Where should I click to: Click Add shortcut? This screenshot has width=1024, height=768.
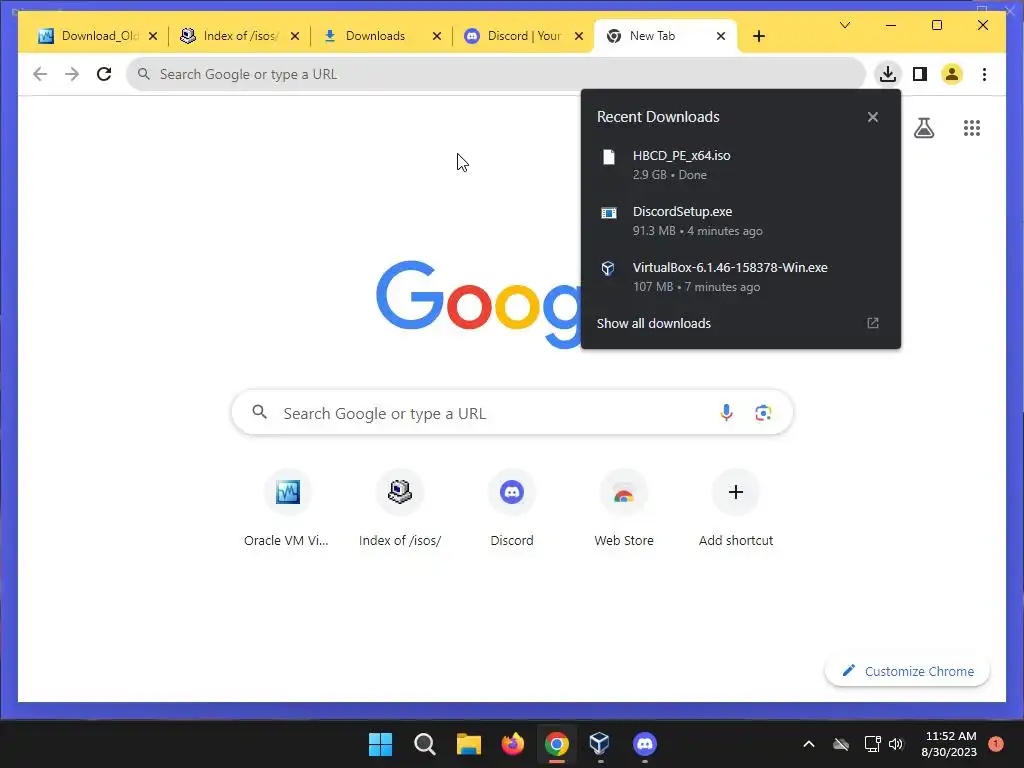pos(736,509)
